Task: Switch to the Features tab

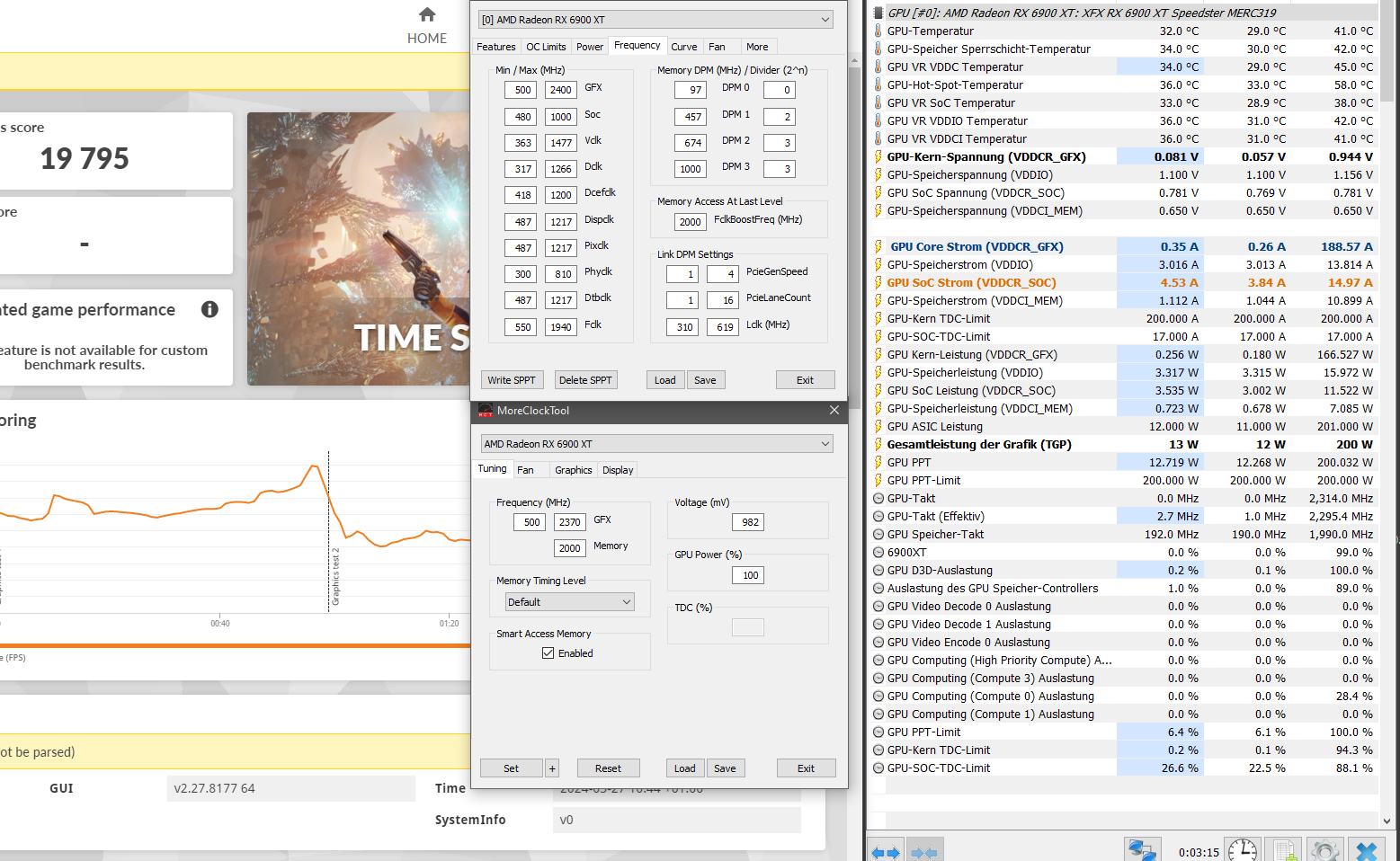Action: pos(496,47)
